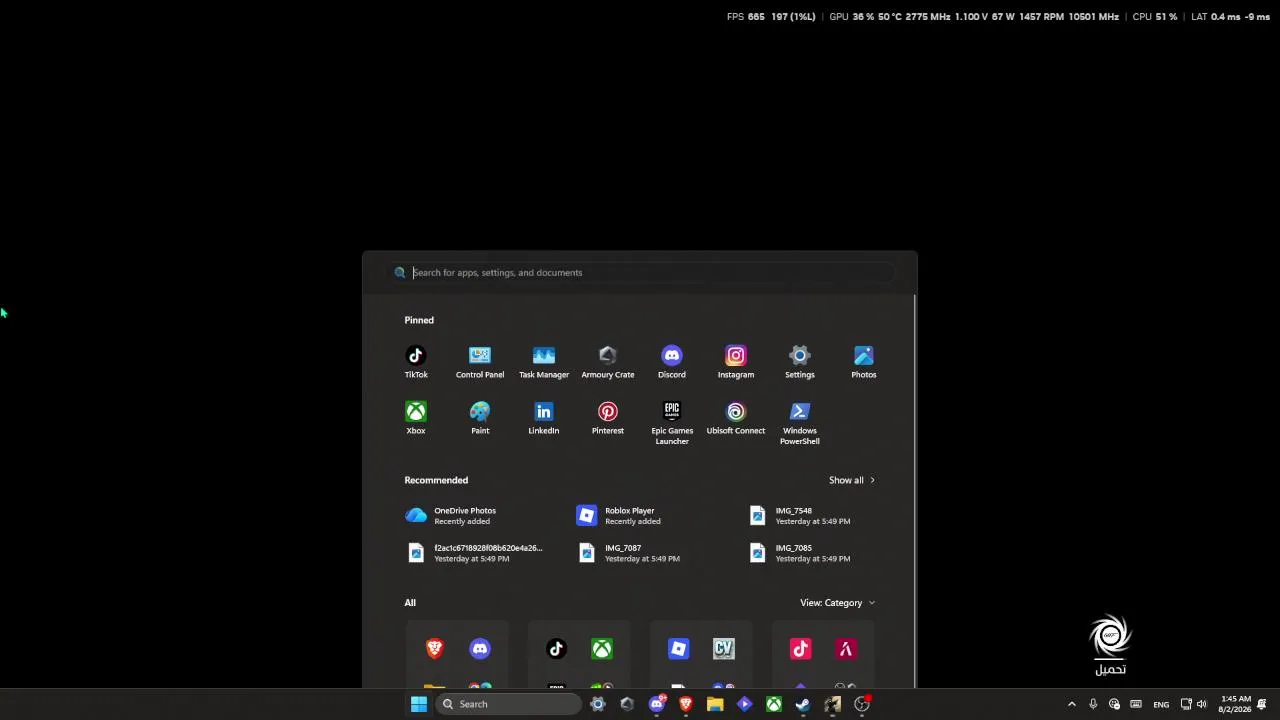The image size is (1280, 720).
Task: Open Xbox from the Pinned section
Action: (416, 418)
